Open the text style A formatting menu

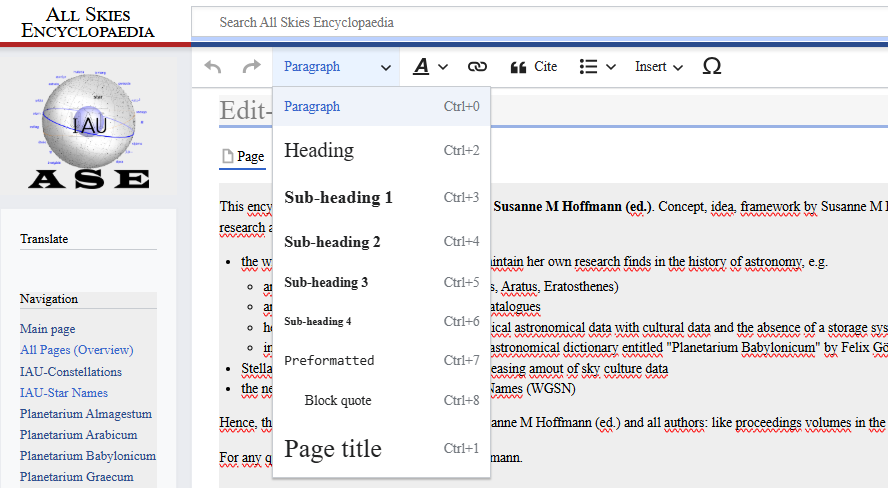430,67
